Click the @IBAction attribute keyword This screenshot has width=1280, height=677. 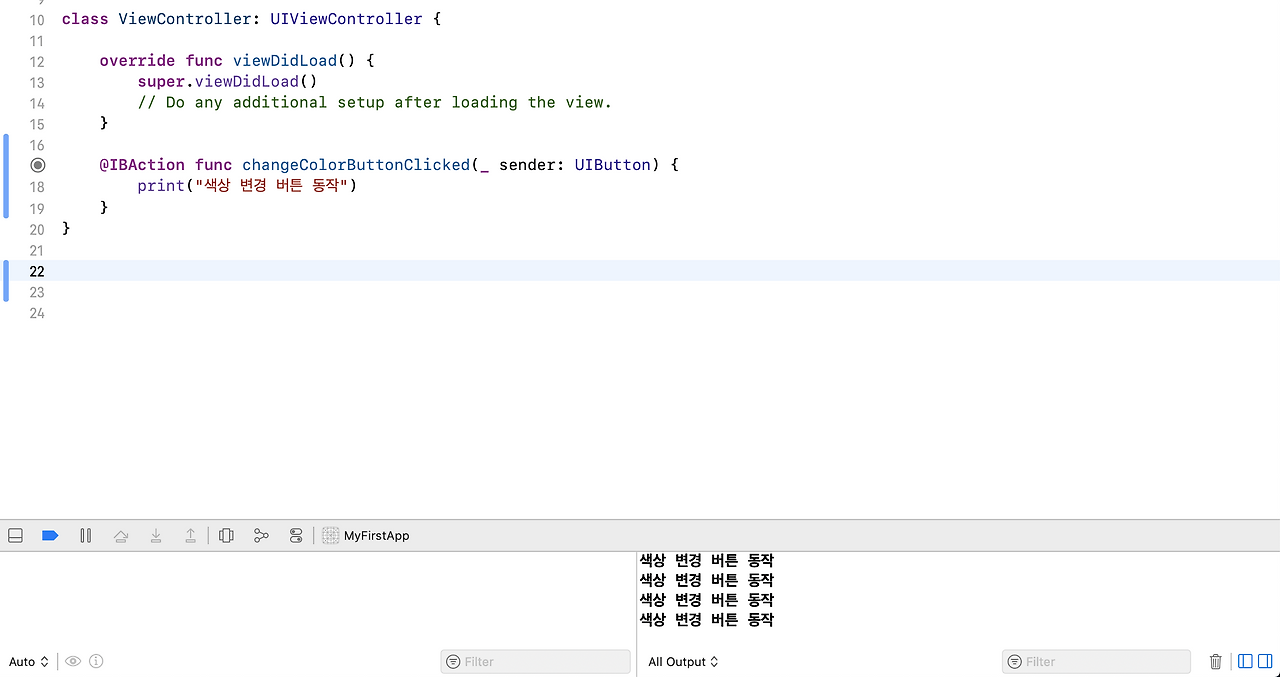coord(142,165)
